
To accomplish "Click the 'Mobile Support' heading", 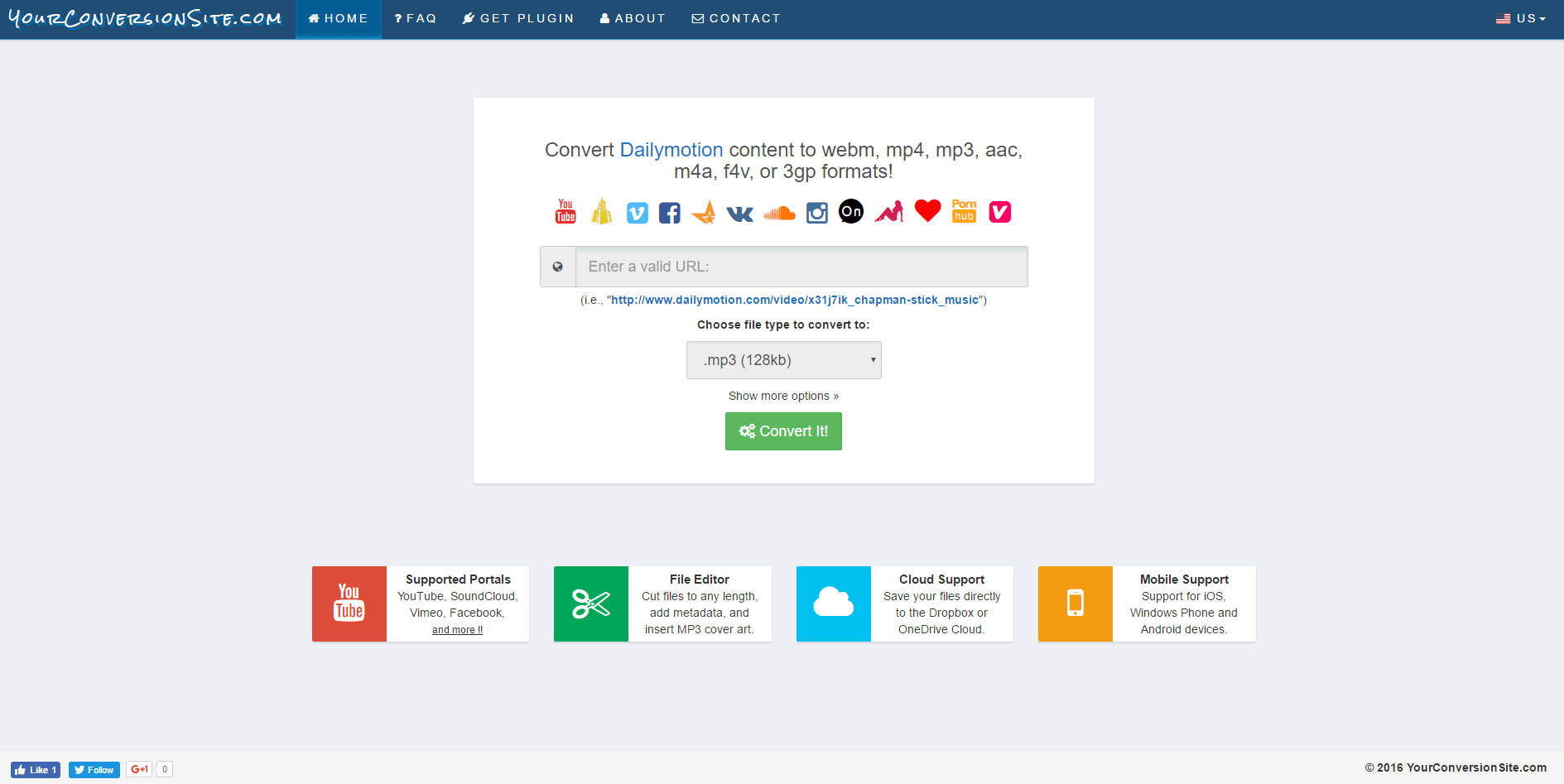I will point(1184,580).
